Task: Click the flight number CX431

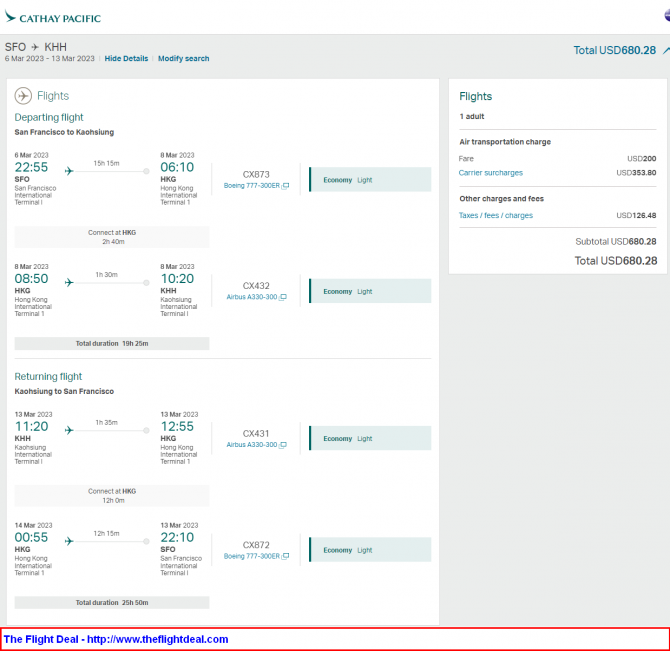Action: 256,434
